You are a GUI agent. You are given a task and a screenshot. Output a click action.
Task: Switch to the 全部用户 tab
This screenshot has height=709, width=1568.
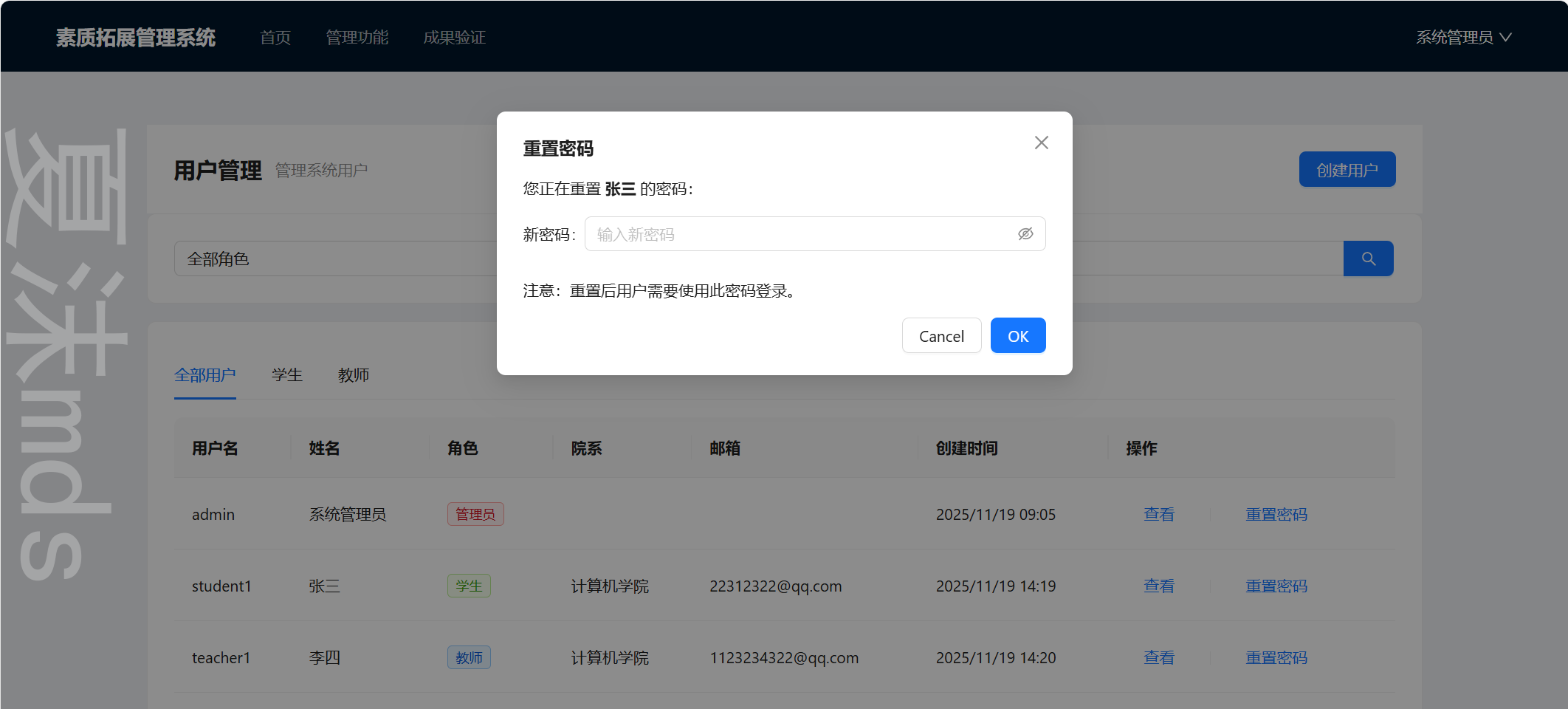pyautogui.click(x=205, y=375)
